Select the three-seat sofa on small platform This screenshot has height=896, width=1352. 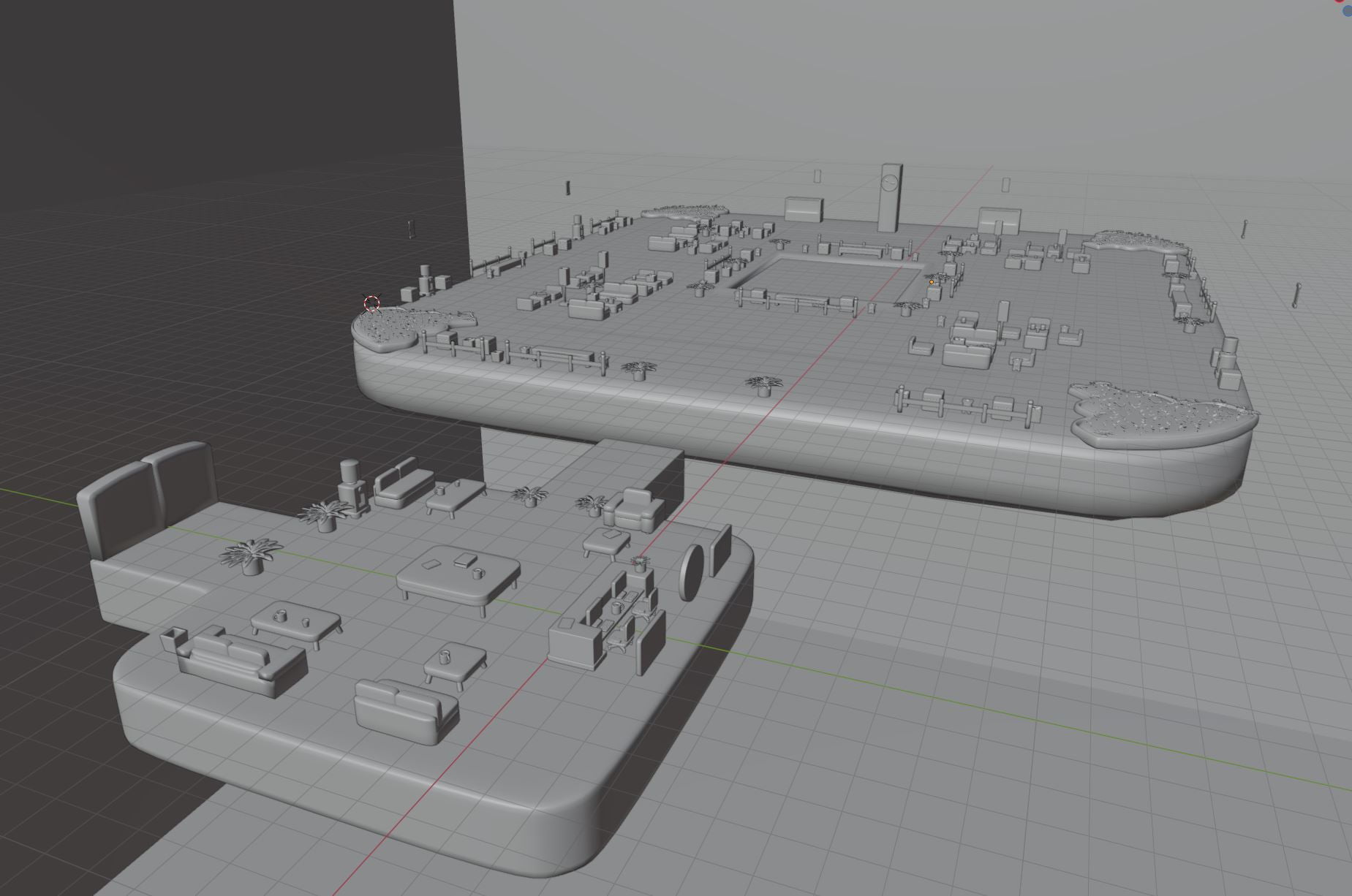click(241, 660)
